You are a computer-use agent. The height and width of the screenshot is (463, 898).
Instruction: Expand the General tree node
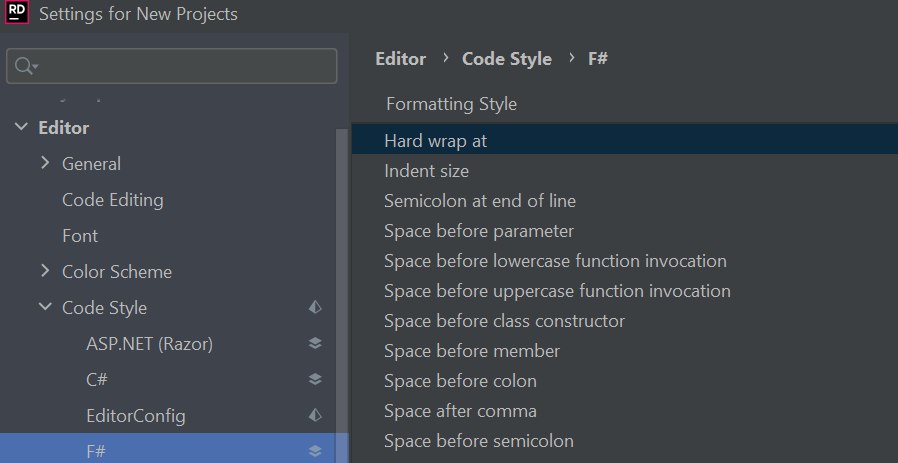point(45,163)
